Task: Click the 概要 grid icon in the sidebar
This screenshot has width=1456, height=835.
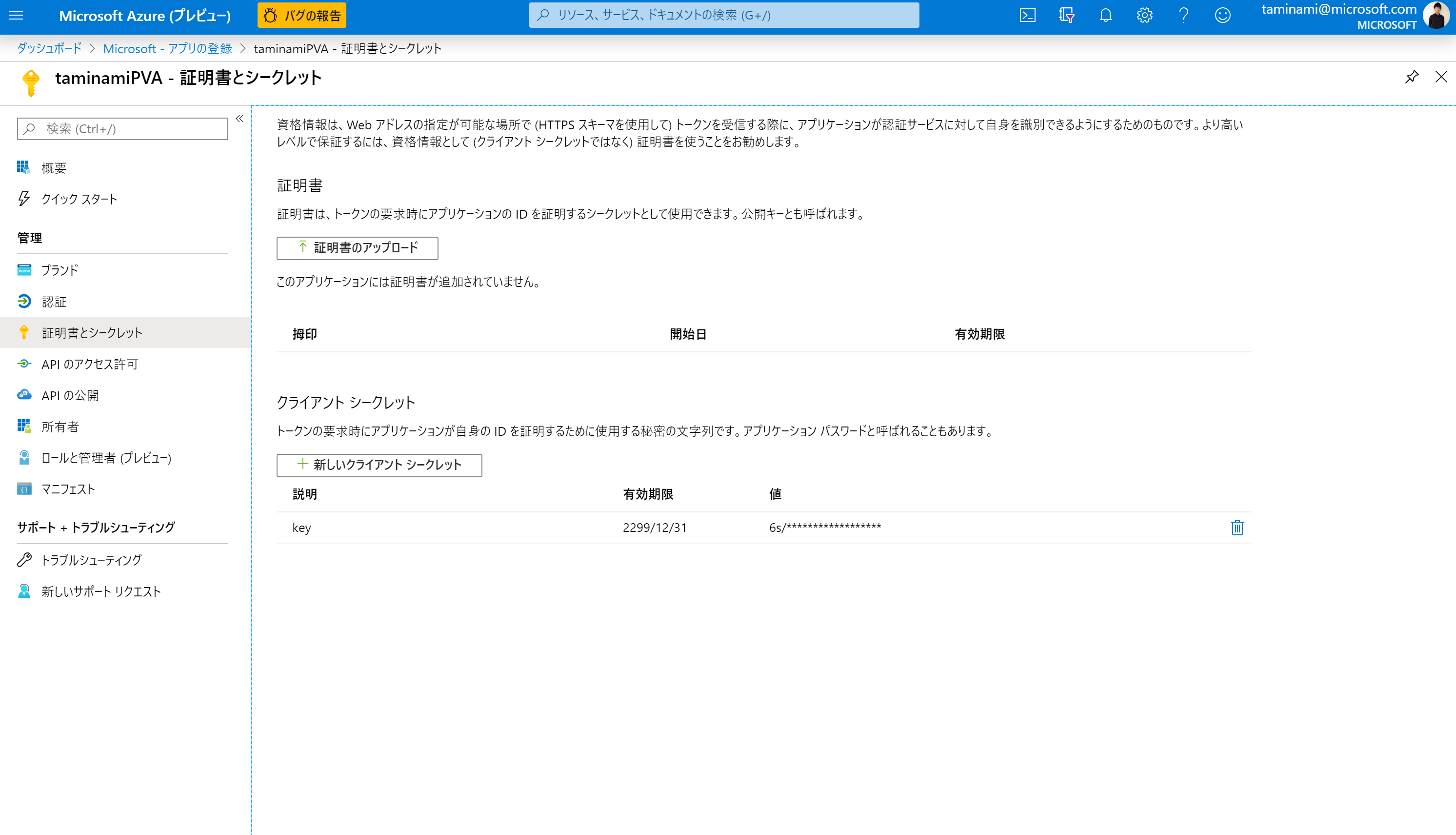Action: [x=23, y=167]
